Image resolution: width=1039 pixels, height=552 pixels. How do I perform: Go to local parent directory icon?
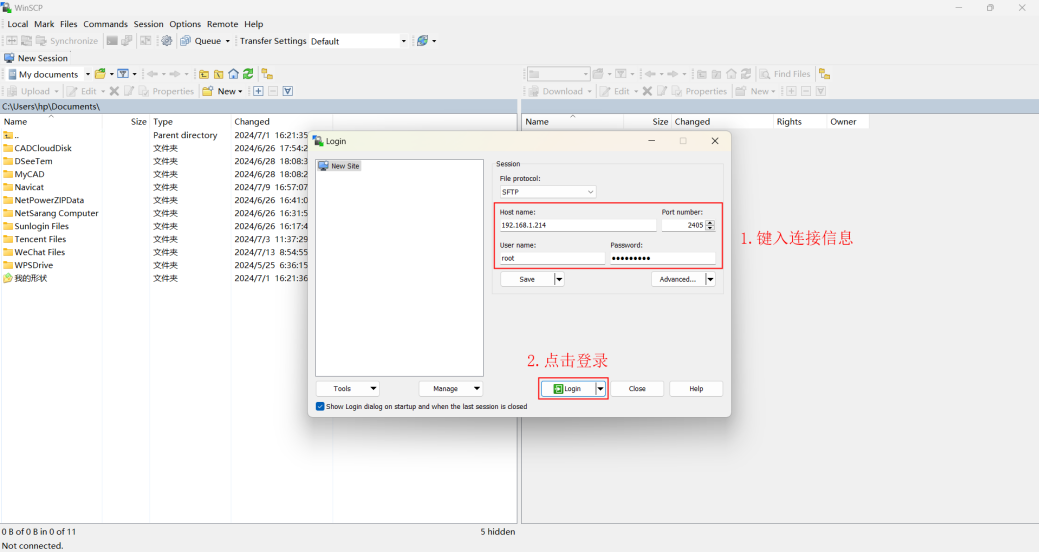pos(204,74)
